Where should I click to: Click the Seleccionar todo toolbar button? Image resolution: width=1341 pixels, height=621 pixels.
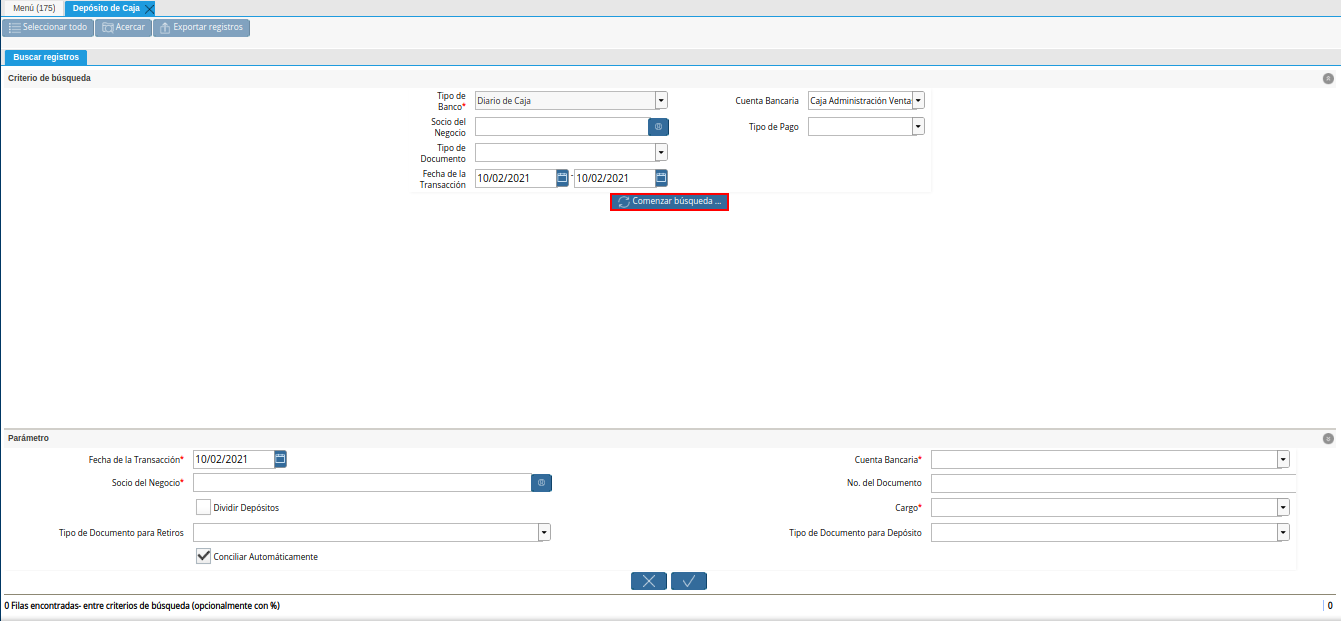click(47, 27)
